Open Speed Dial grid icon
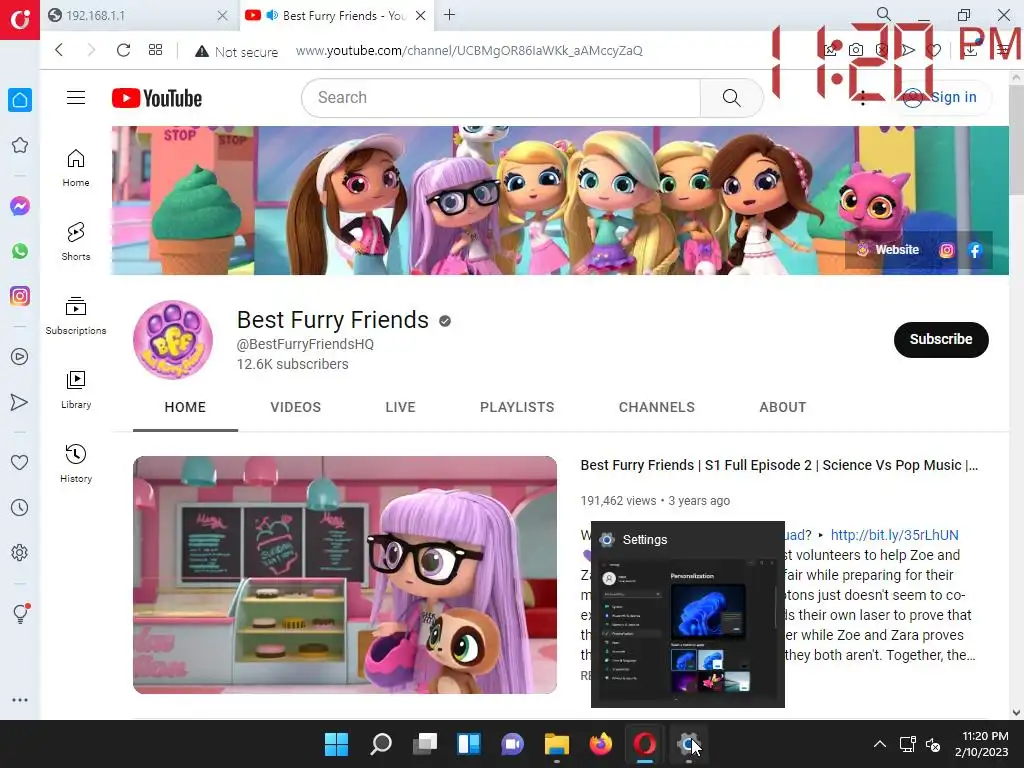This screenshot has width=1024, height=768. [155, 50]
